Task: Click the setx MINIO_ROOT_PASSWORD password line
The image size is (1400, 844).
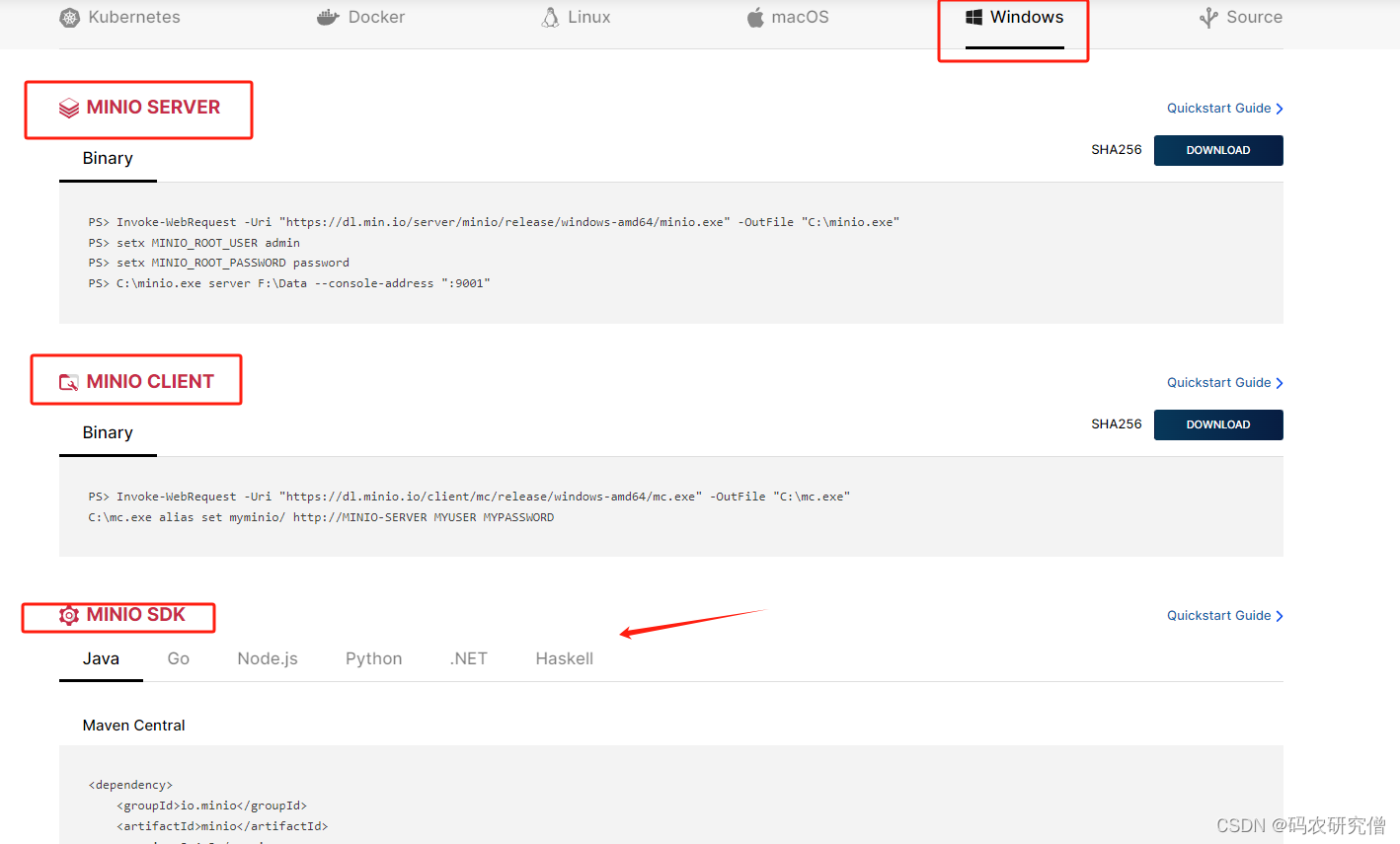Action: (x=219, y=264)
